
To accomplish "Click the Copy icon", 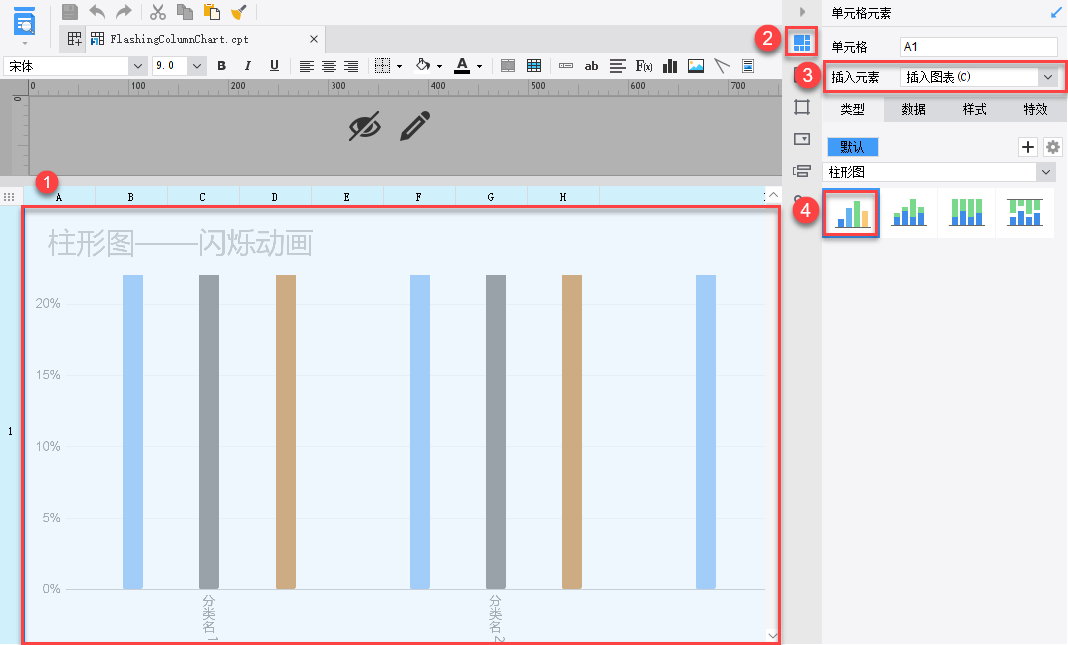I will pos(185,12).
